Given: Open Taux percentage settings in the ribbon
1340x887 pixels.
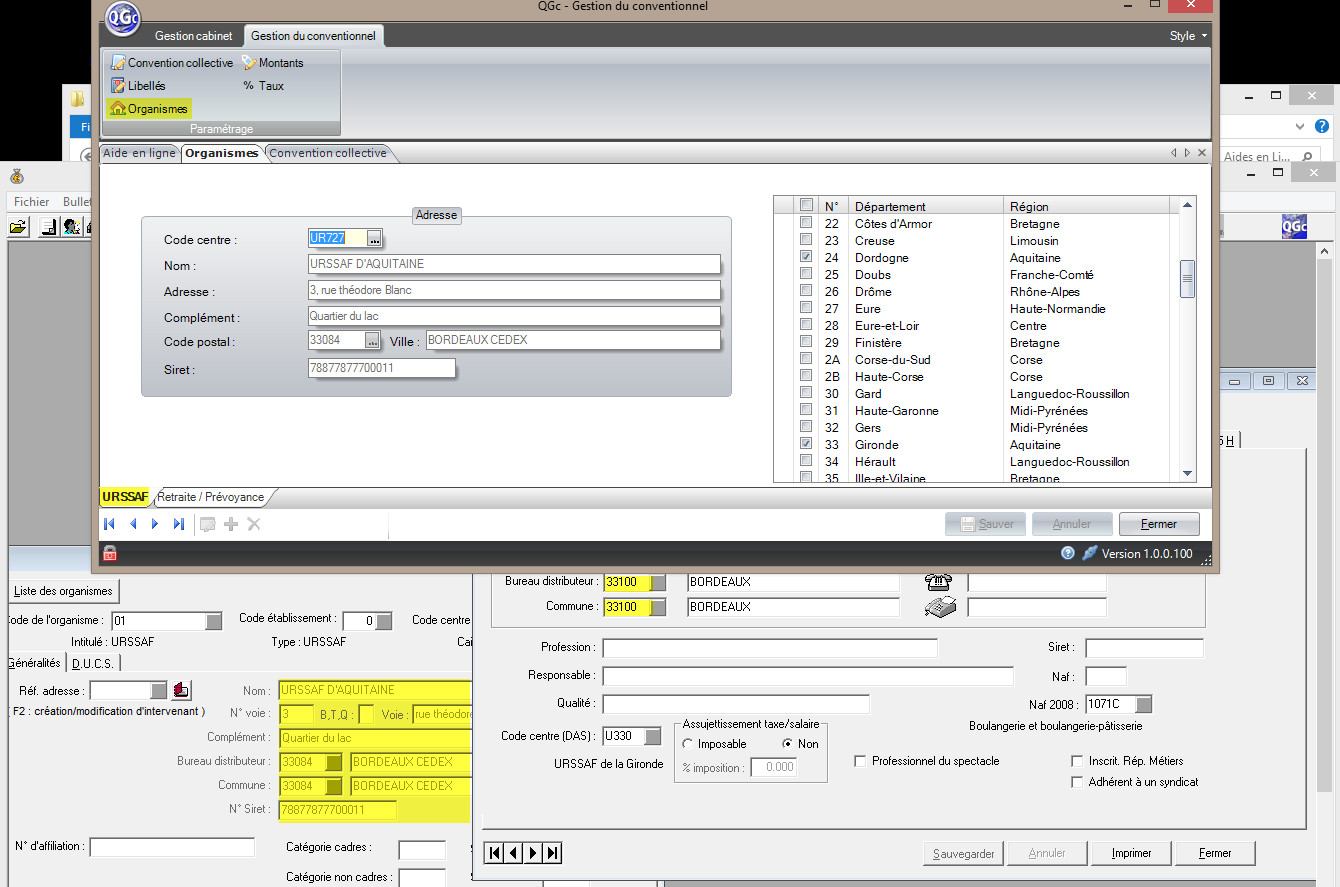Looking at the screenshot, I should [263, 86].
